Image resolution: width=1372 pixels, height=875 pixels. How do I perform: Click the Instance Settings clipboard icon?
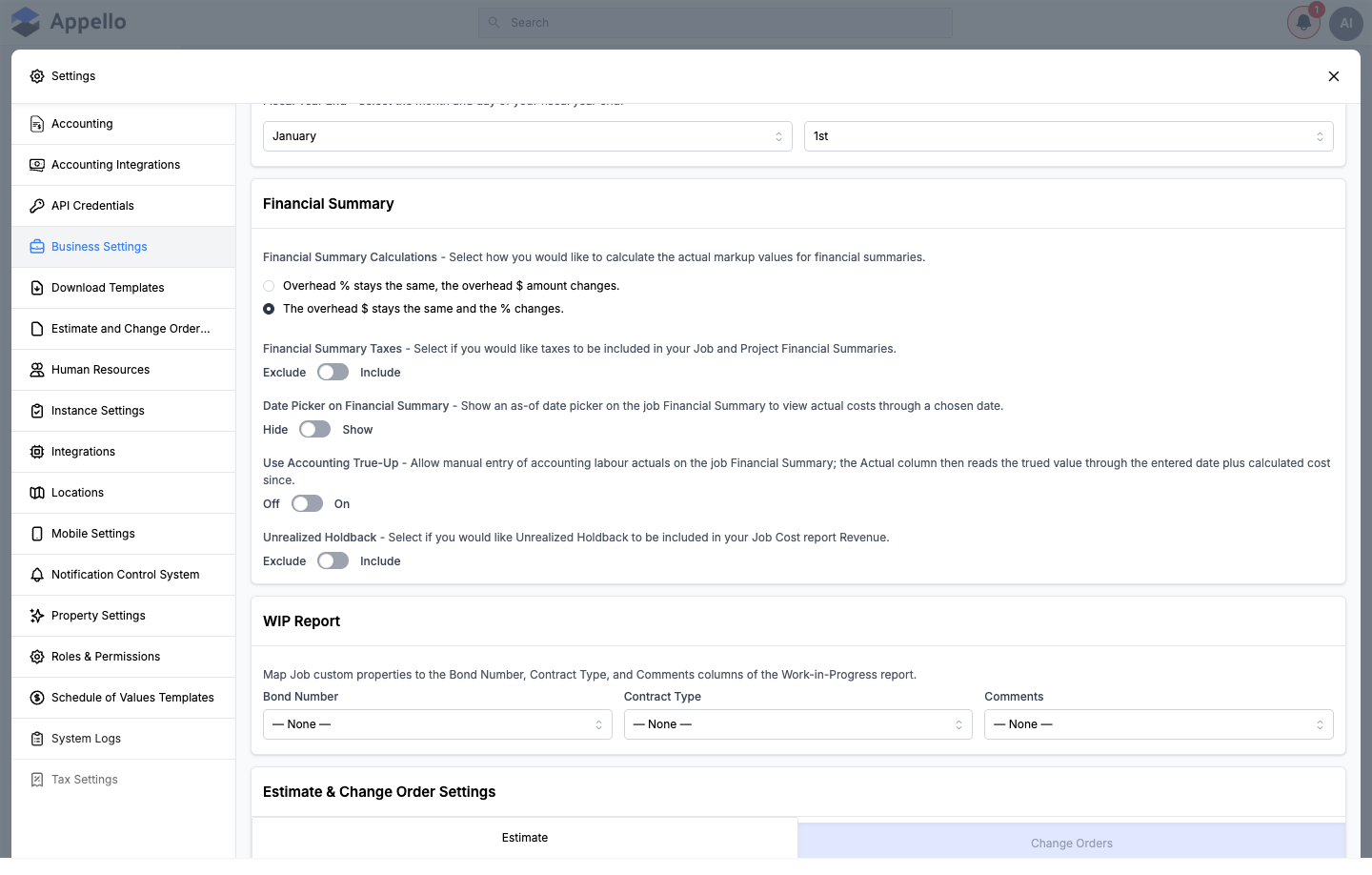tap(37, 411)
